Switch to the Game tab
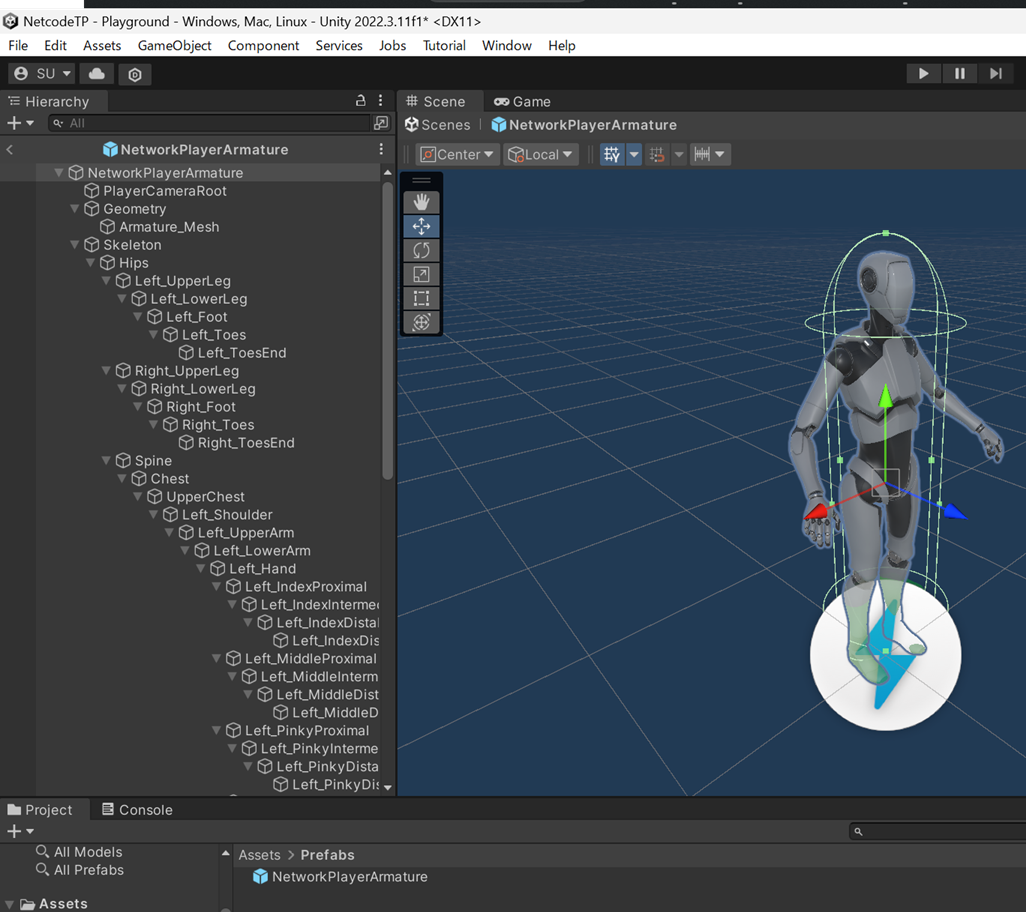 pyautogui.click(x=522, y=101)
